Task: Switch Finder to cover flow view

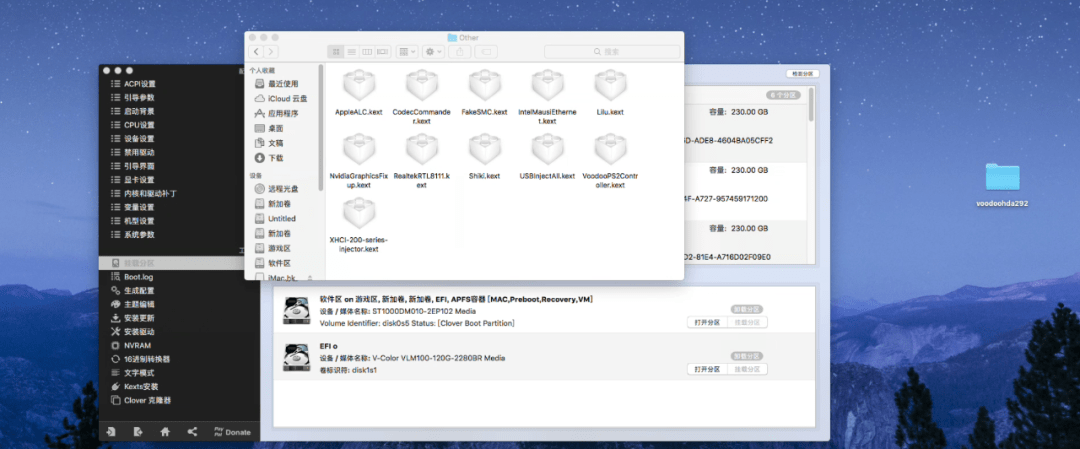Action: (383, 52)
